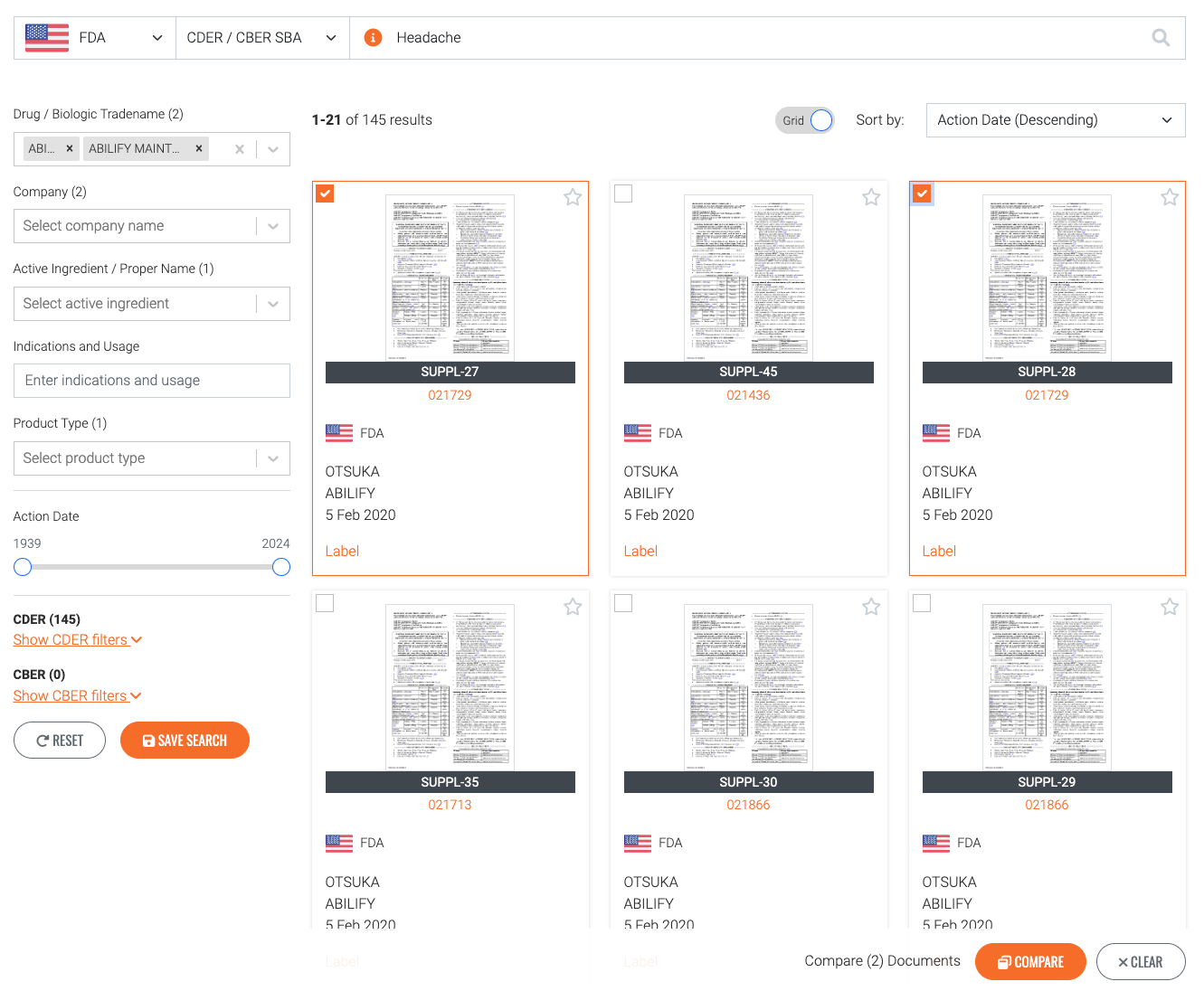The height and width of the screenshot is (991, 1204).
Task: Click the SAVE SEARCH button
Action: pyautogui.click(x=185, y=741)
